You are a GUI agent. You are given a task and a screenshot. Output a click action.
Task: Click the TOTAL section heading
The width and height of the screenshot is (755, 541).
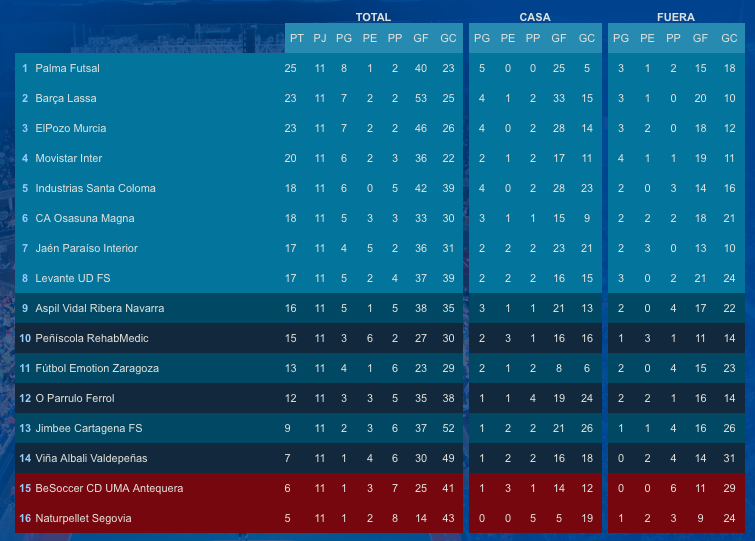pyautogui.click(x=373, y=17)
